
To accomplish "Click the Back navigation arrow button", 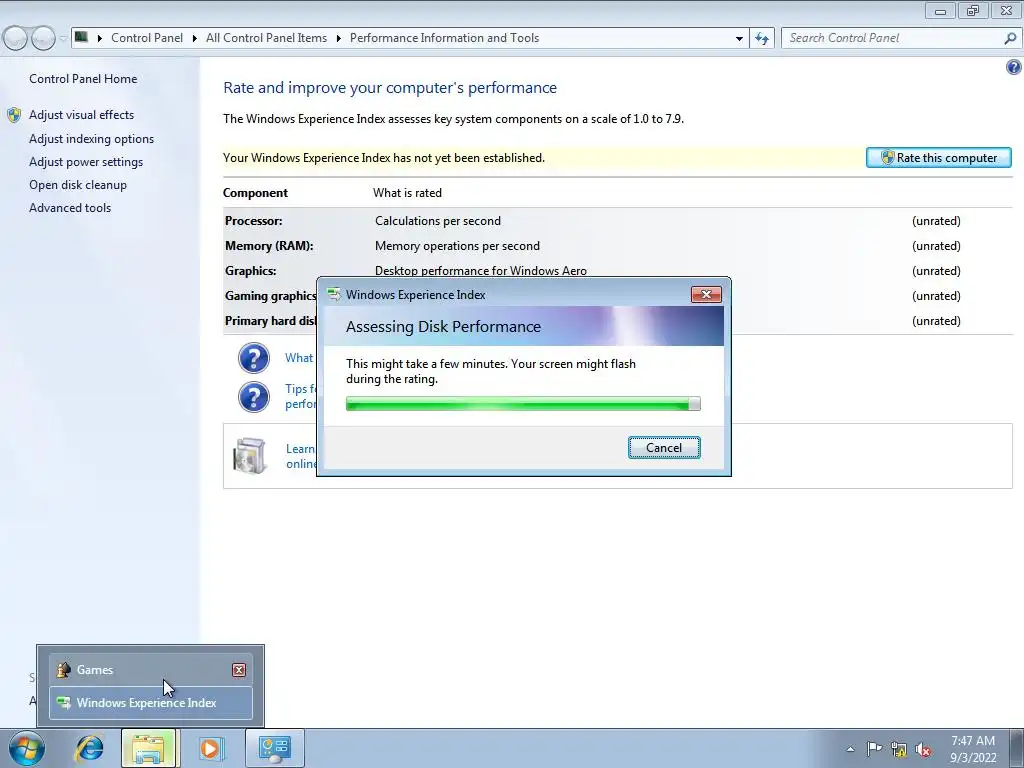I will [x=16, y=38].
